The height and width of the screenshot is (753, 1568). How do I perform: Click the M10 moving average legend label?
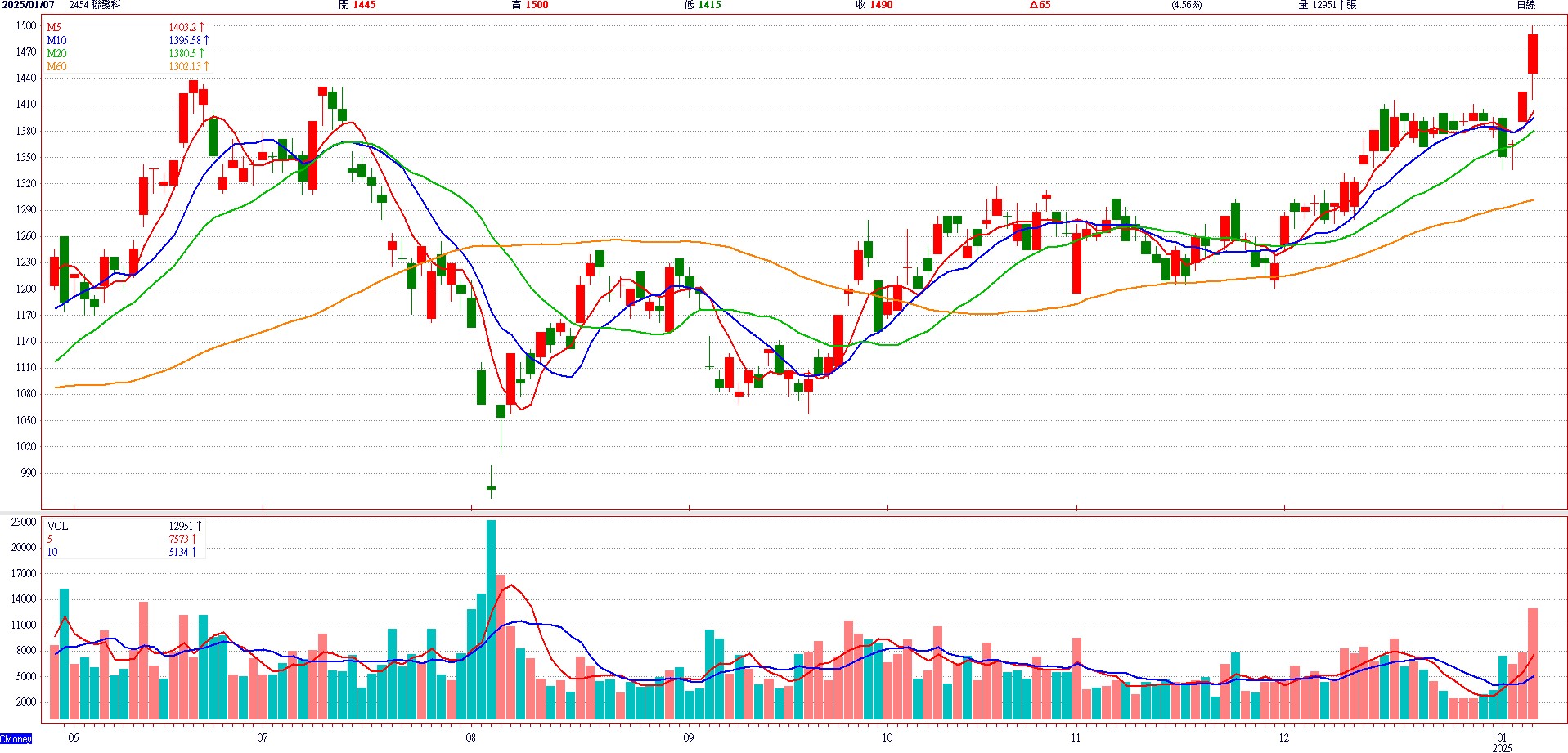tap(56, 40)
